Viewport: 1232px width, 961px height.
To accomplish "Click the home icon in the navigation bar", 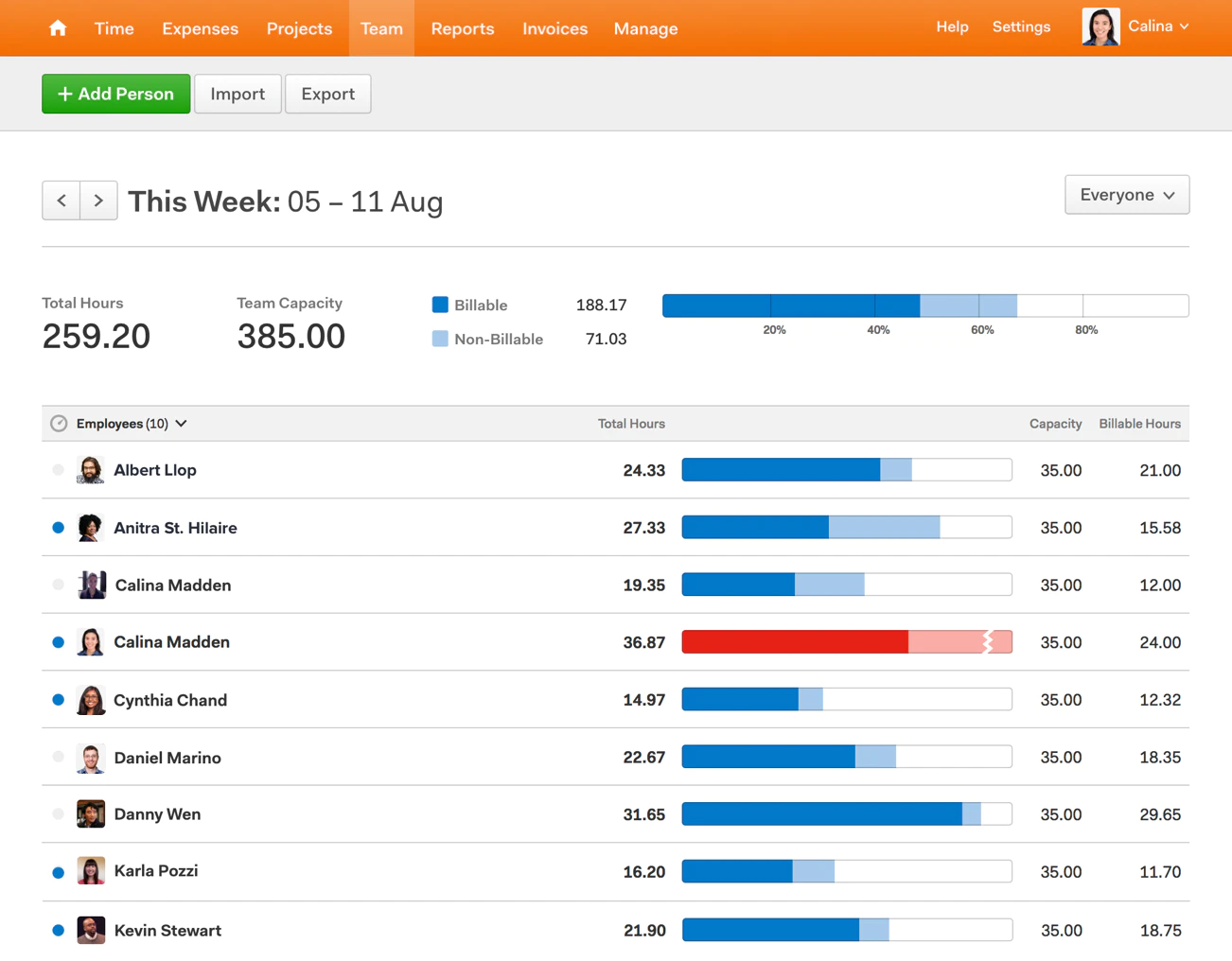I will tap(57, 28).
